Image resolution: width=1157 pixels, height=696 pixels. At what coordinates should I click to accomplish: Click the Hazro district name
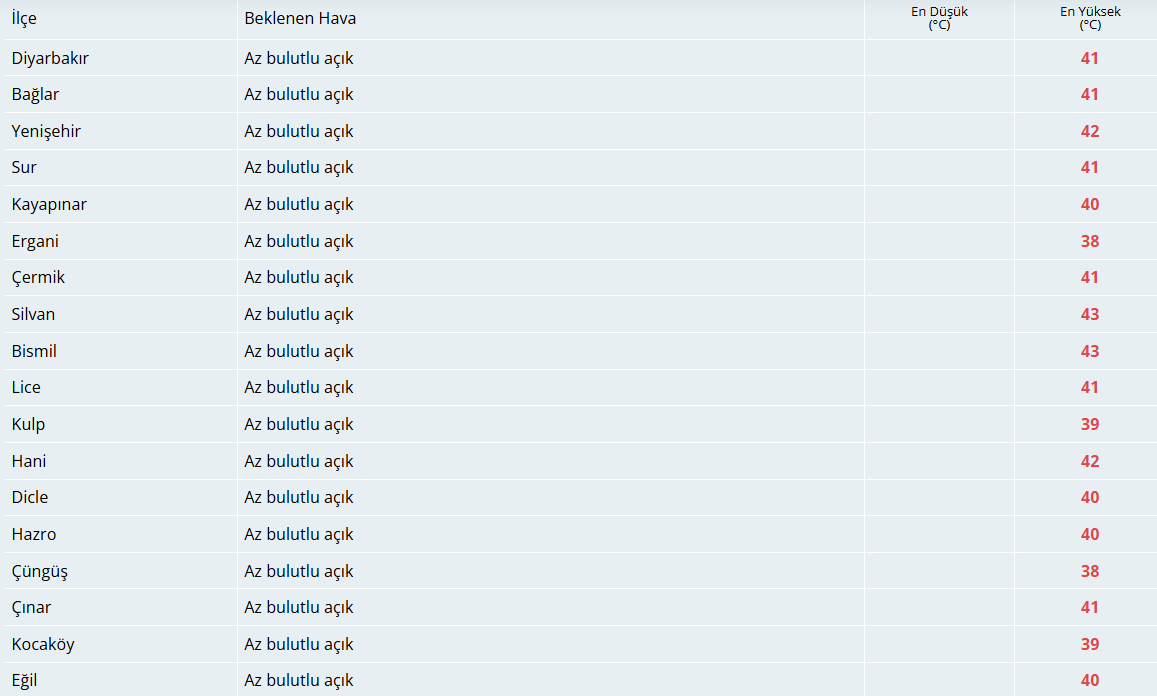pos(34,534)
